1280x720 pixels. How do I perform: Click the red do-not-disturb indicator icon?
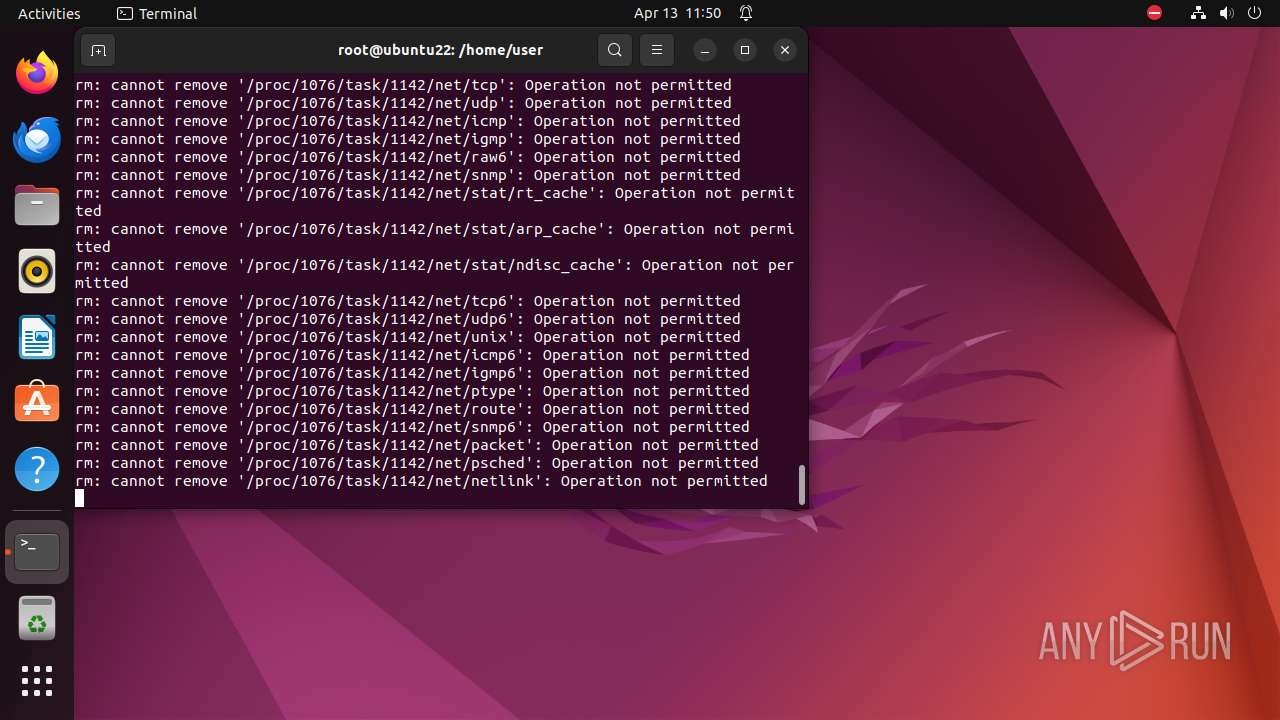point(1155,13)
